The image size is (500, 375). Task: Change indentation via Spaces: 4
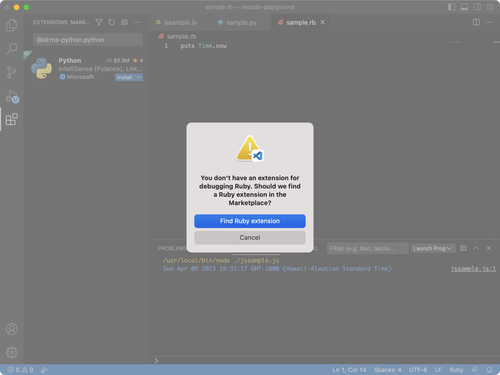point(387,370)
